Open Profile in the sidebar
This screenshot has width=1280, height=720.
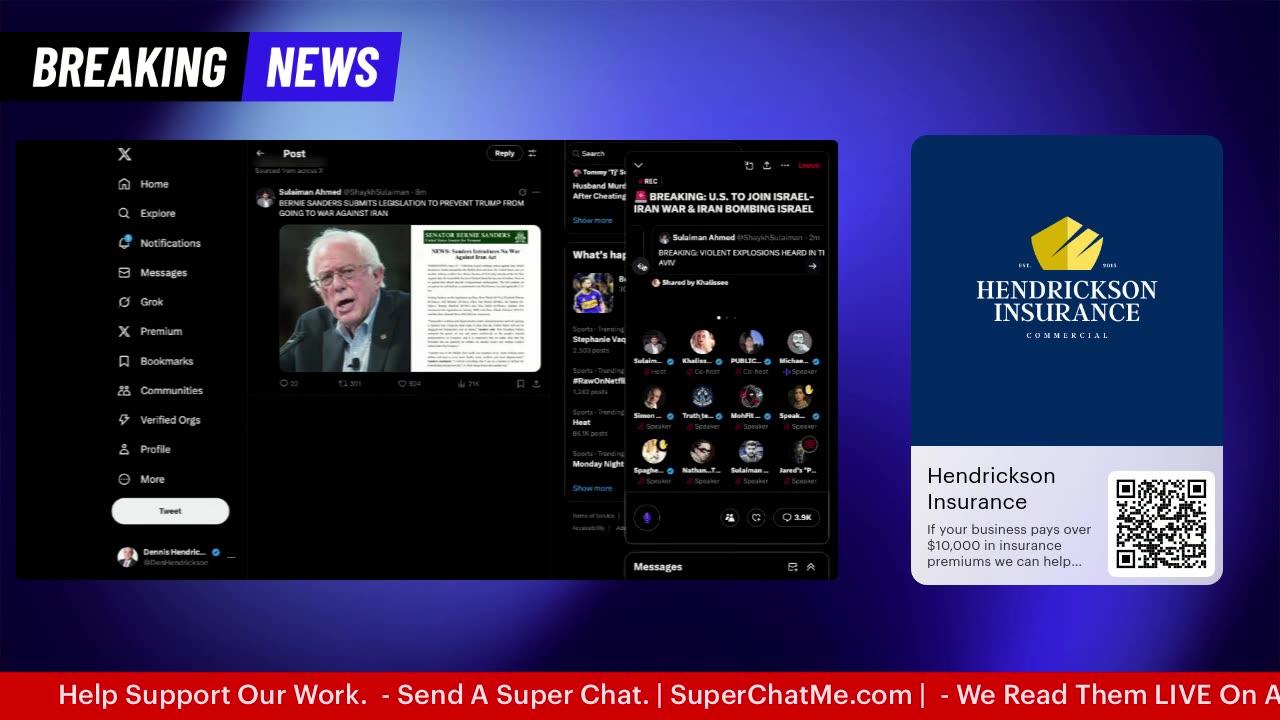pyautogui.click(x=144, y=449)
